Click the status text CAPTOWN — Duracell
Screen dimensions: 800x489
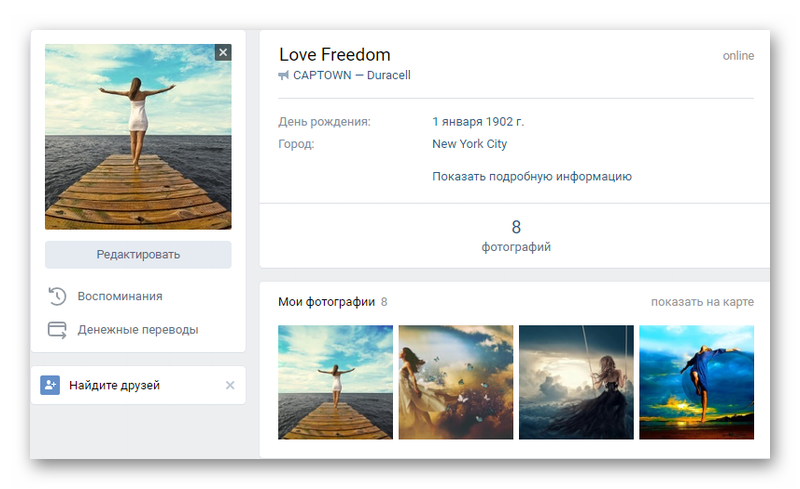352,76
